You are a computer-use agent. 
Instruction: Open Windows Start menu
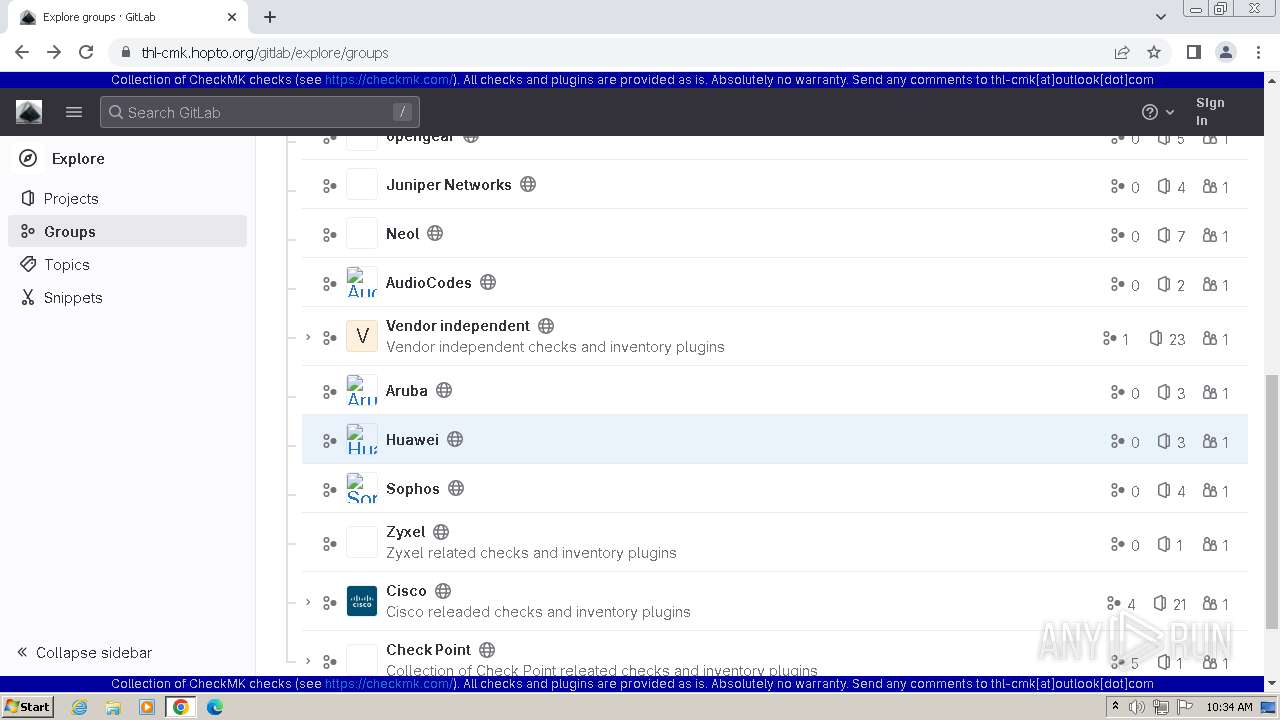click(28, 706)
